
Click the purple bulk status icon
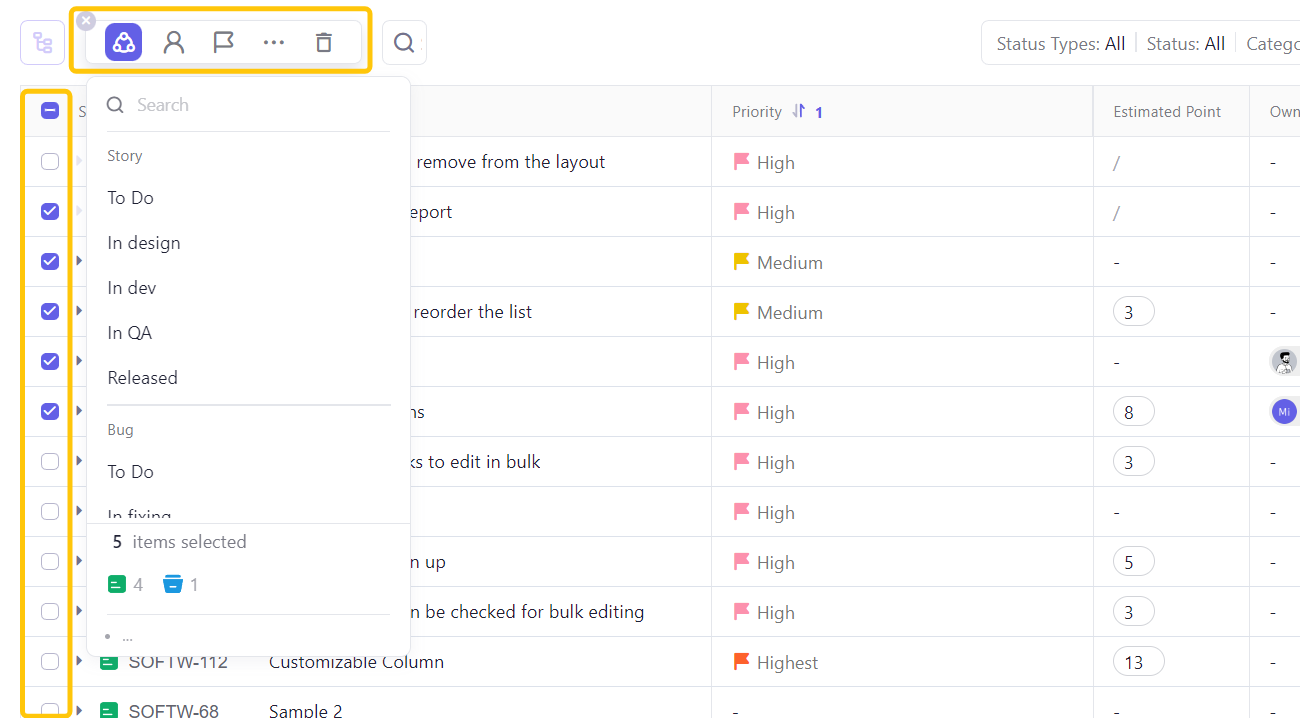(x=124, y=43)
